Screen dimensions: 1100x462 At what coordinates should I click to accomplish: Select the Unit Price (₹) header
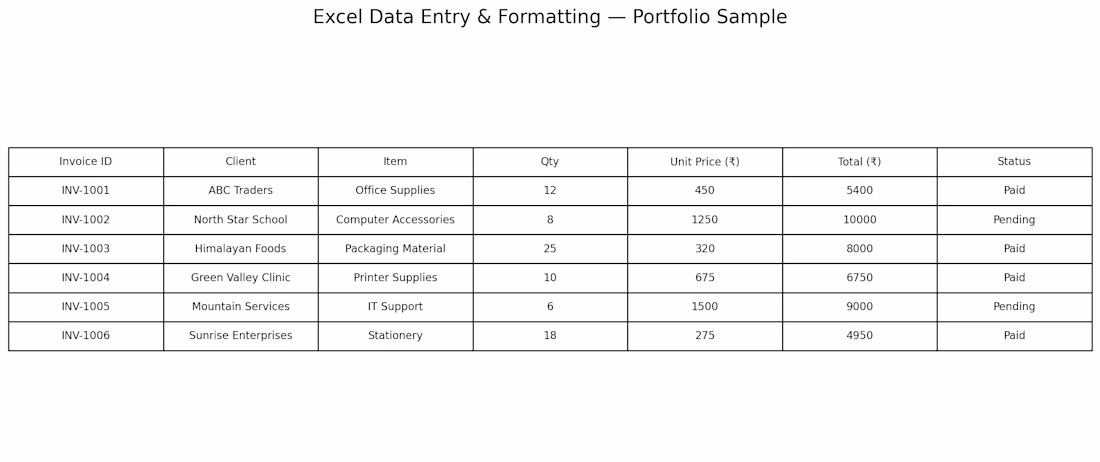tap(705, 162)
